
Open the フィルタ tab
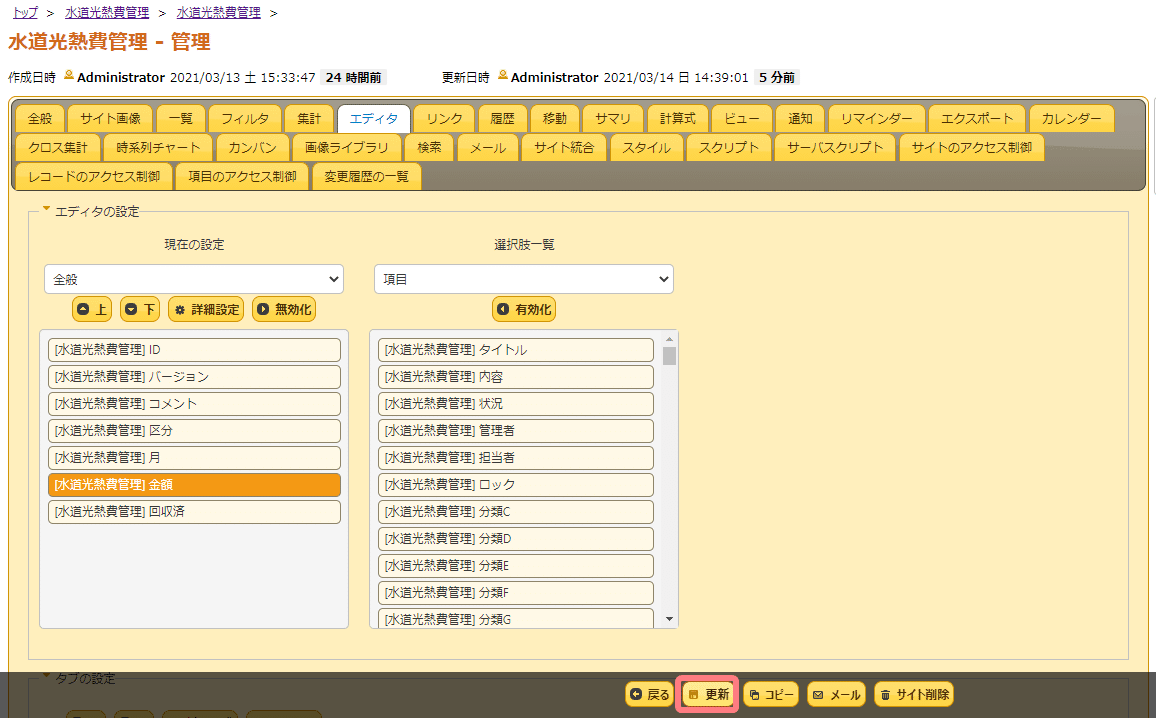tap(245, 119)
